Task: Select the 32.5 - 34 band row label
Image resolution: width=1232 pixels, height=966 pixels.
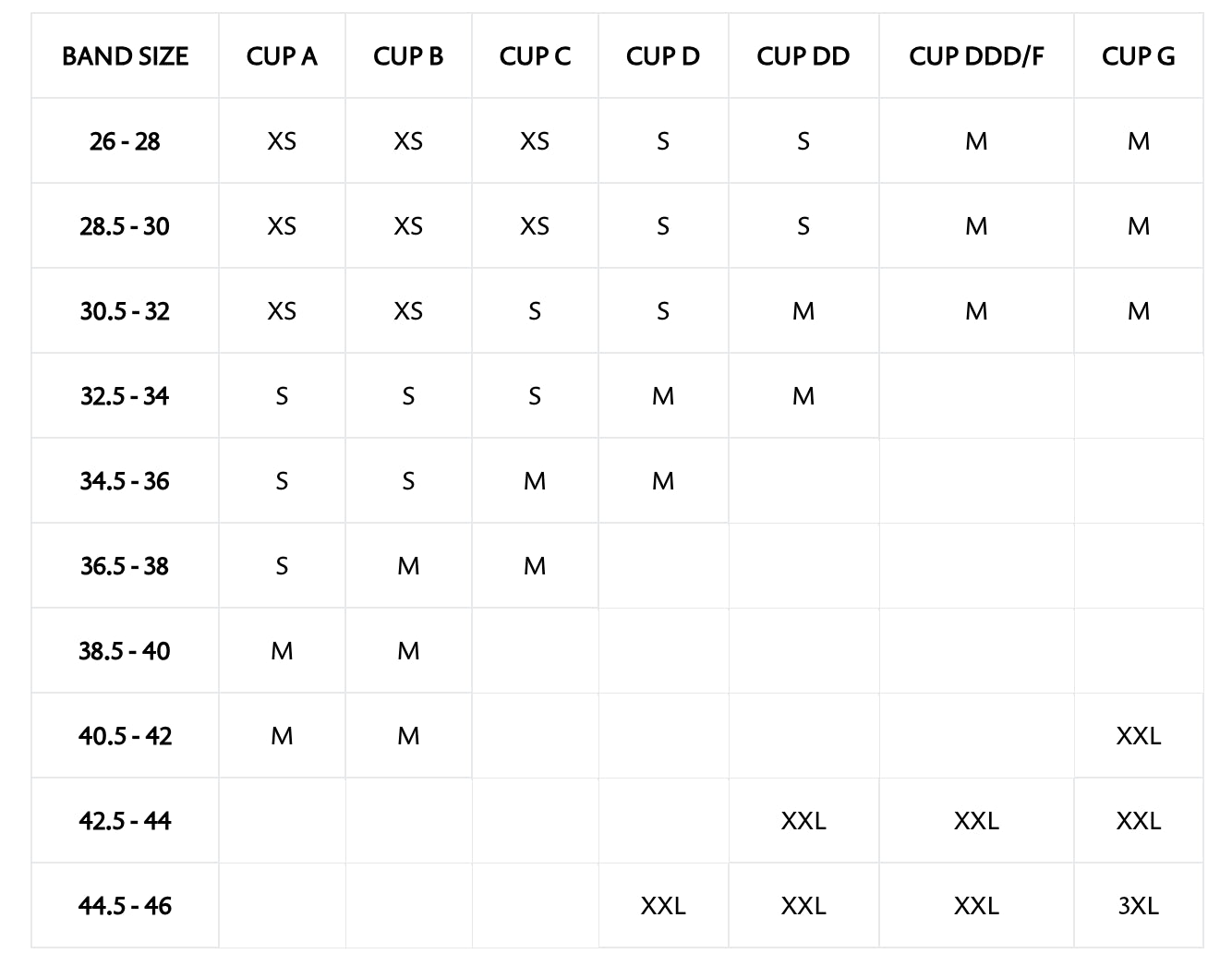Action: (x=125, y=396)
